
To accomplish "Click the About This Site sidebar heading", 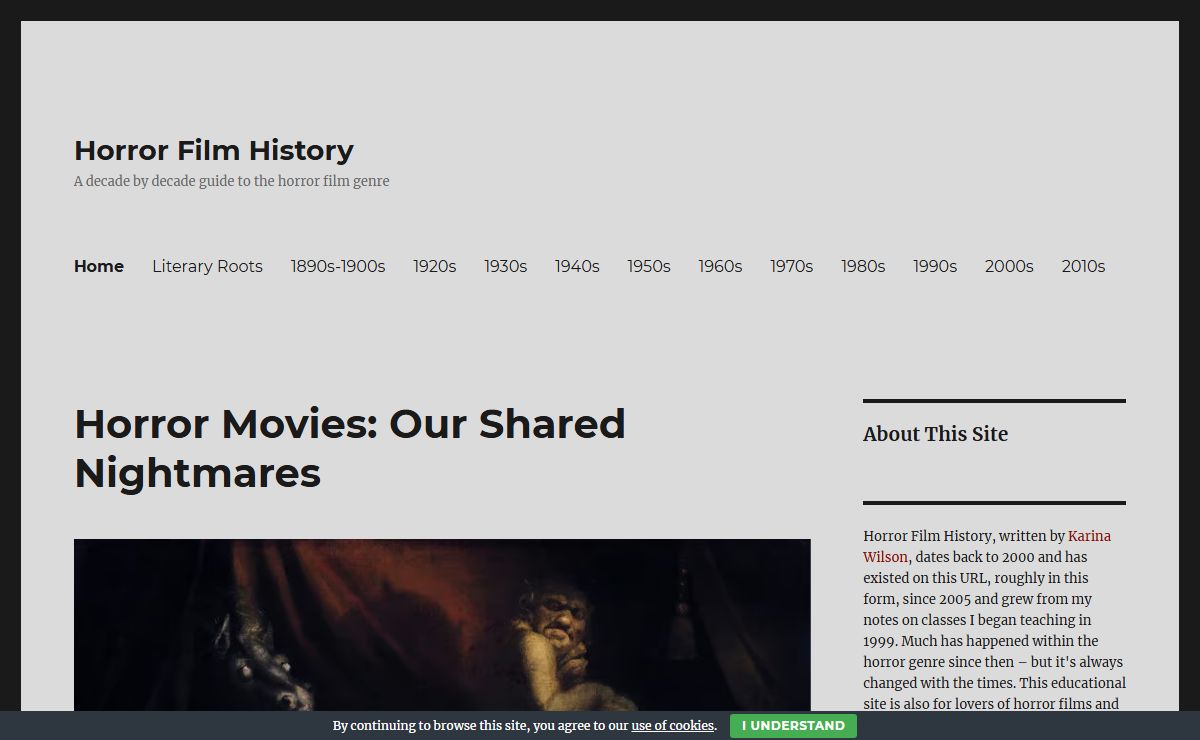I will point(936,434).
